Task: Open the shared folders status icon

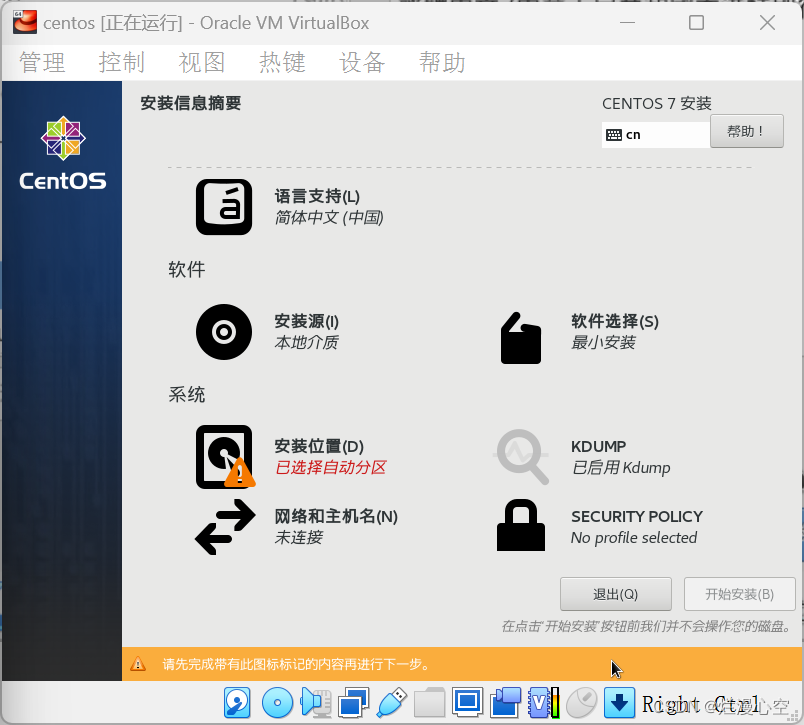Action: [x=429, y=702]
